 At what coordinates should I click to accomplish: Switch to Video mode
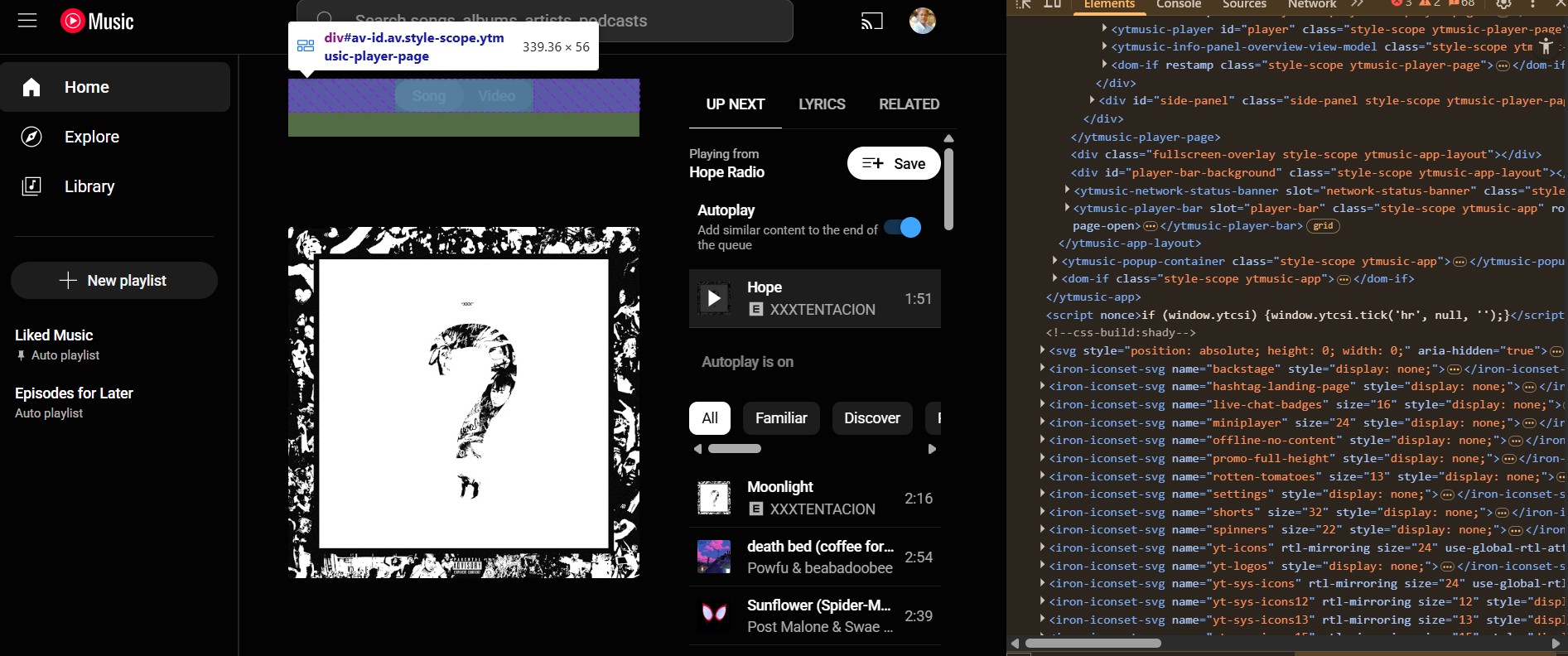click(x=497, y=96)
